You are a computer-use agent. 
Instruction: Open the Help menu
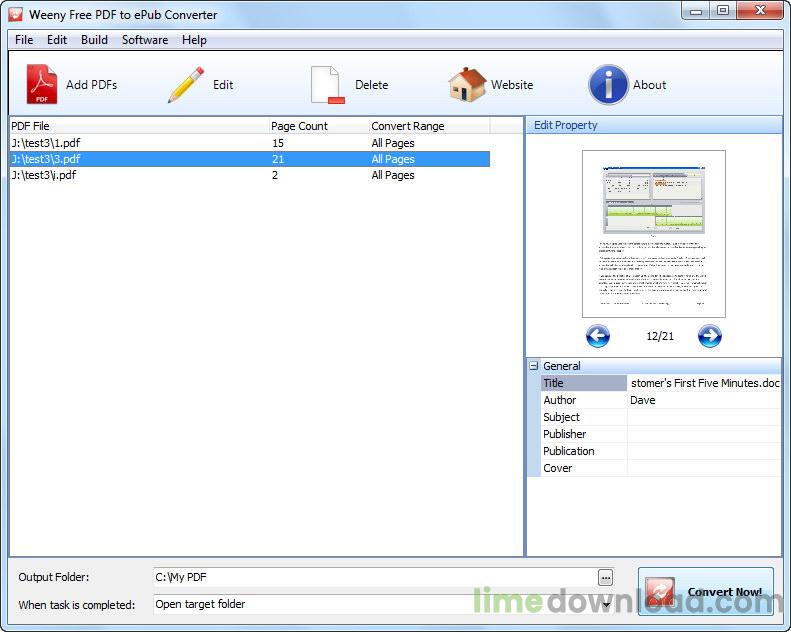194,40
